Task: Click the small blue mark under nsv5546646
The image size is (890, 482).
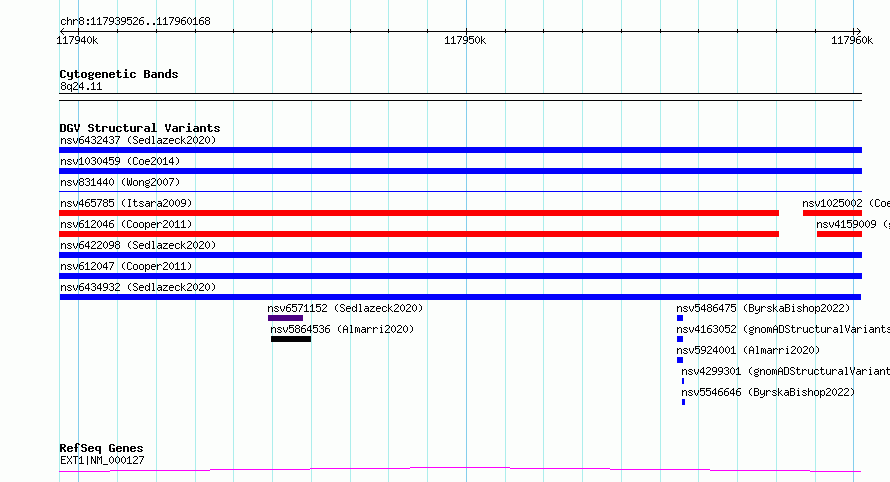Action: [x=683, y=402]
